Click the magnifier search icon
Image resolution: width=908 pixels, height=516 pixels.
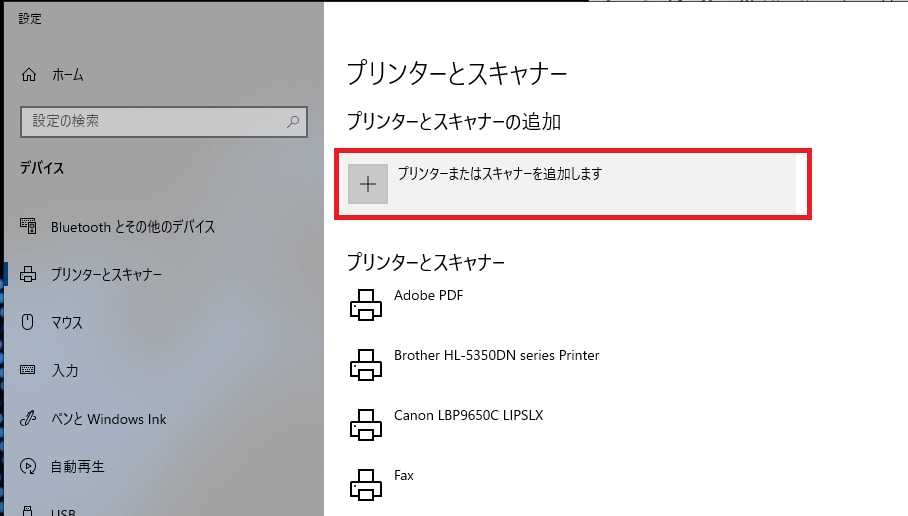coord(293,122)
